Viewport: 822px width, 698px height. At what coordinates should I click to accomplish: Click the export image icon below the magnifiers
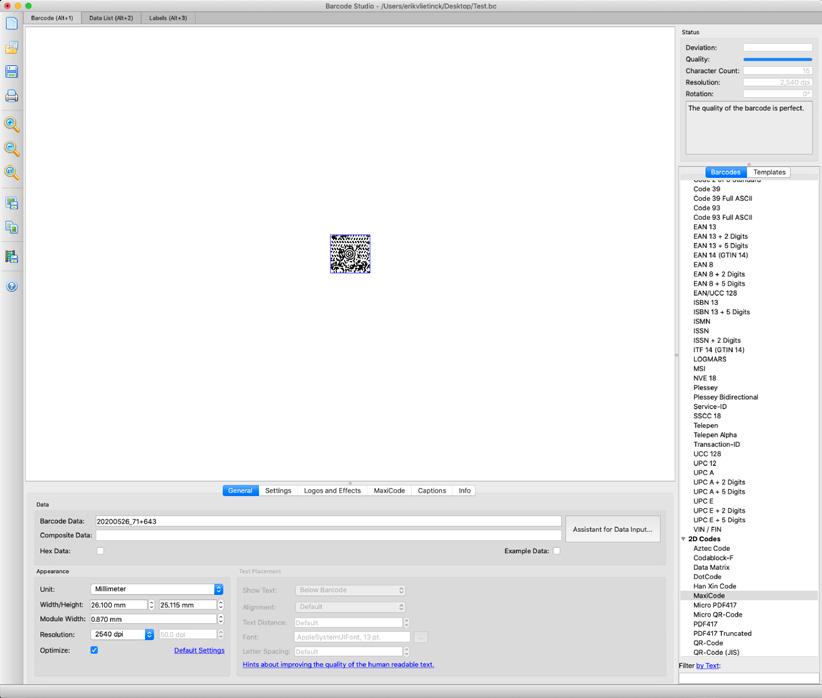pyautogui.click(x=12, y=203)
